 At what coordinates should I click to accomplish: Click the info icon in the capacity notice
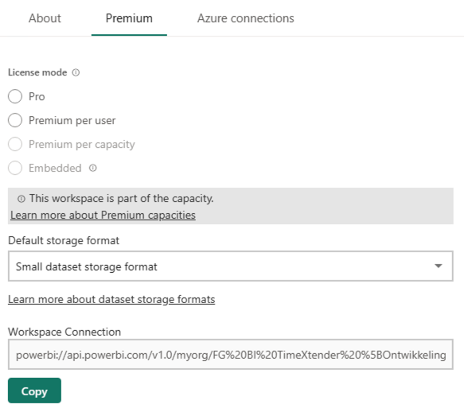pyautogui.click(x=21, y=199)
